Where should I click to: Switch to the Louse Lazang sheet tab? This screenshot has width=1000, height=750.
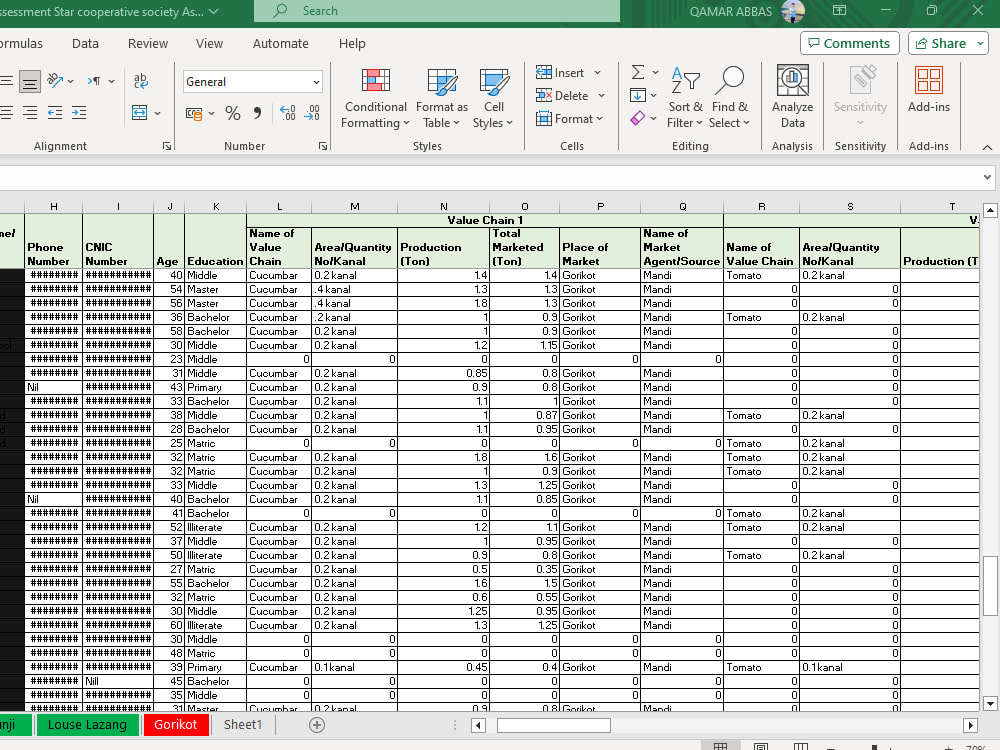(87, 724)
